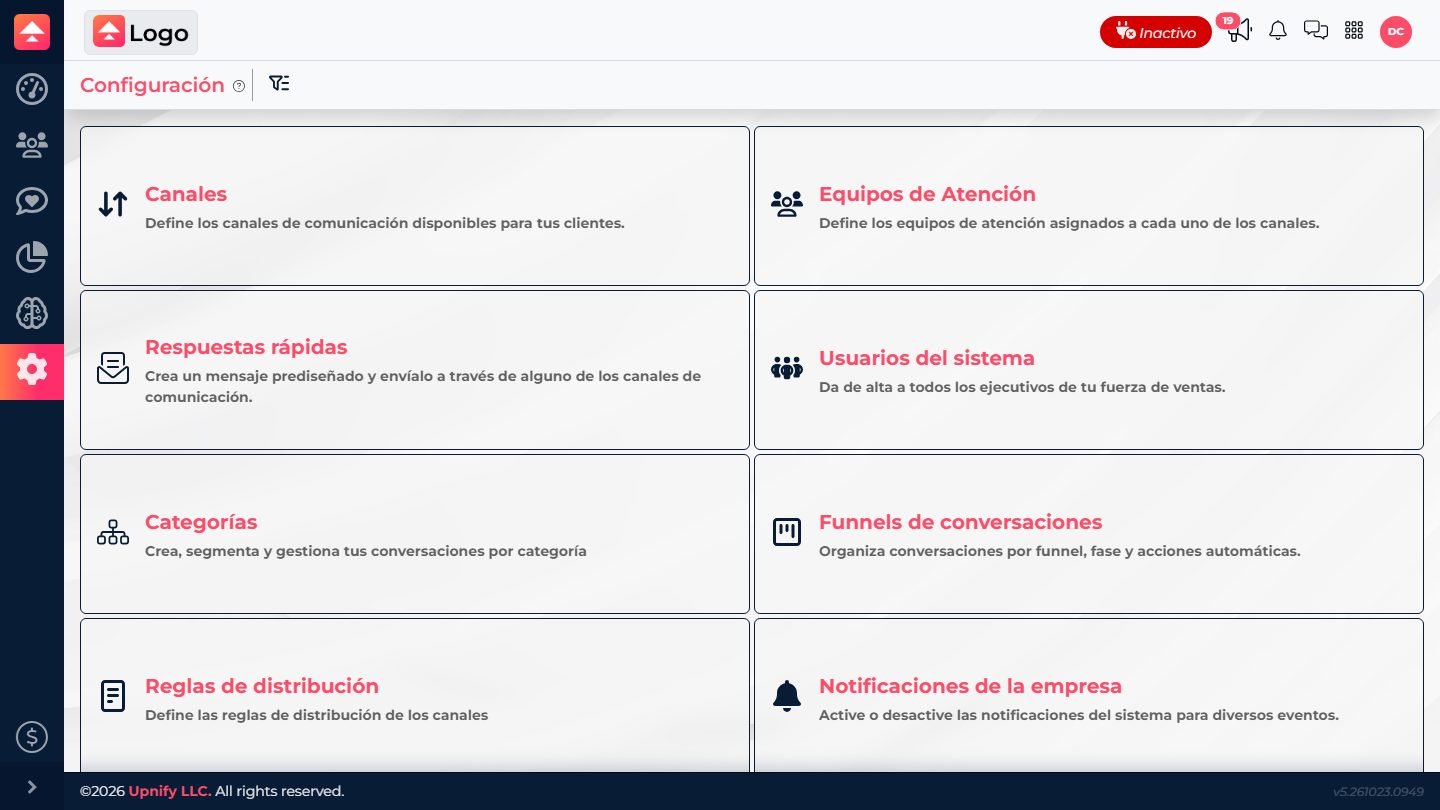Click the Notificaciones de la empresa bell icon
The width and height of the screenshot is (1440, 810).
click(787, 696)
